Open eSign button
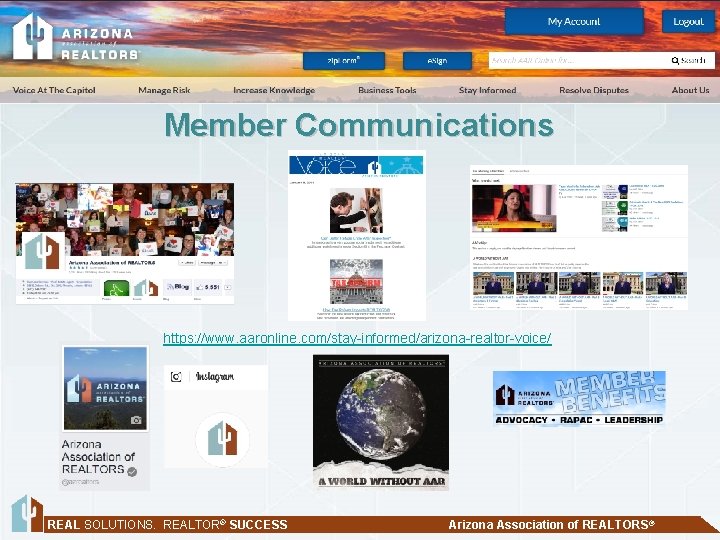This screenshot has height=540, width=720. click(x=437, y=61)
